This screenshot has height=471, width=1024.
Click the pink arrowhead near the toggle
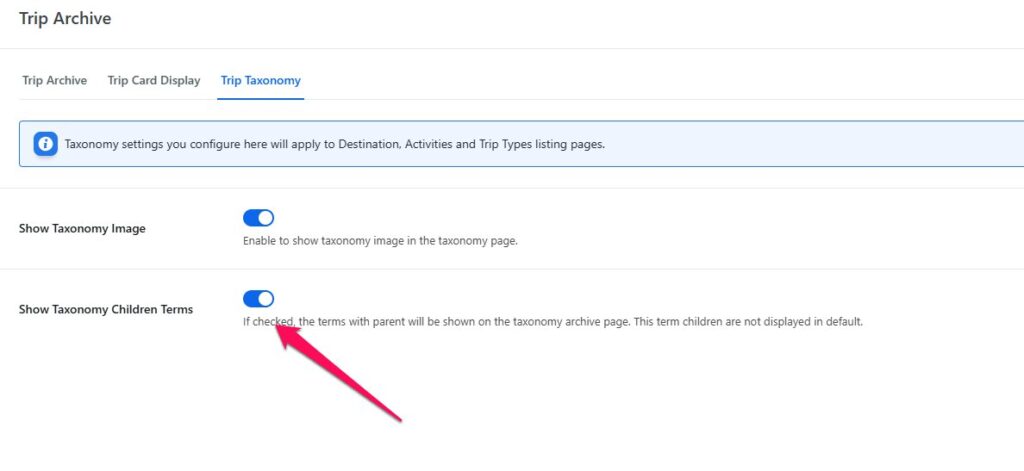tap(285, 335)
